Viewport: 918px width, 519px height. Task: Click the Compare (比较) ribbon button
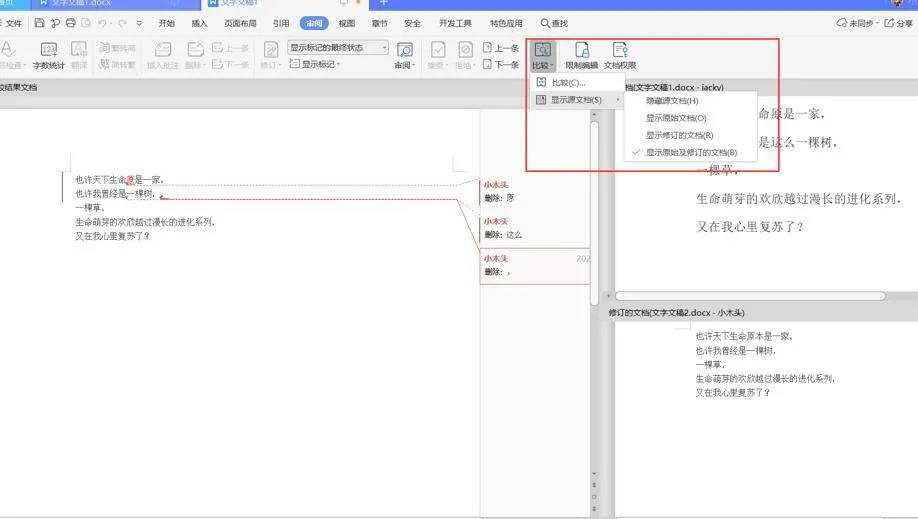click(543, 56)
